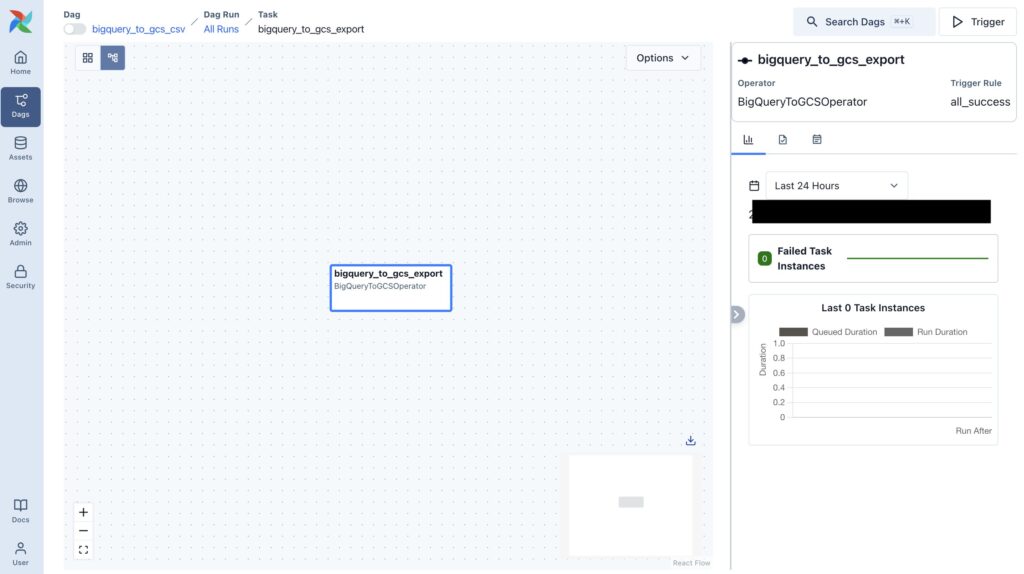The image size is (1024, 574).
Task: Download the graph image via download icon
Action: (690, 441)
